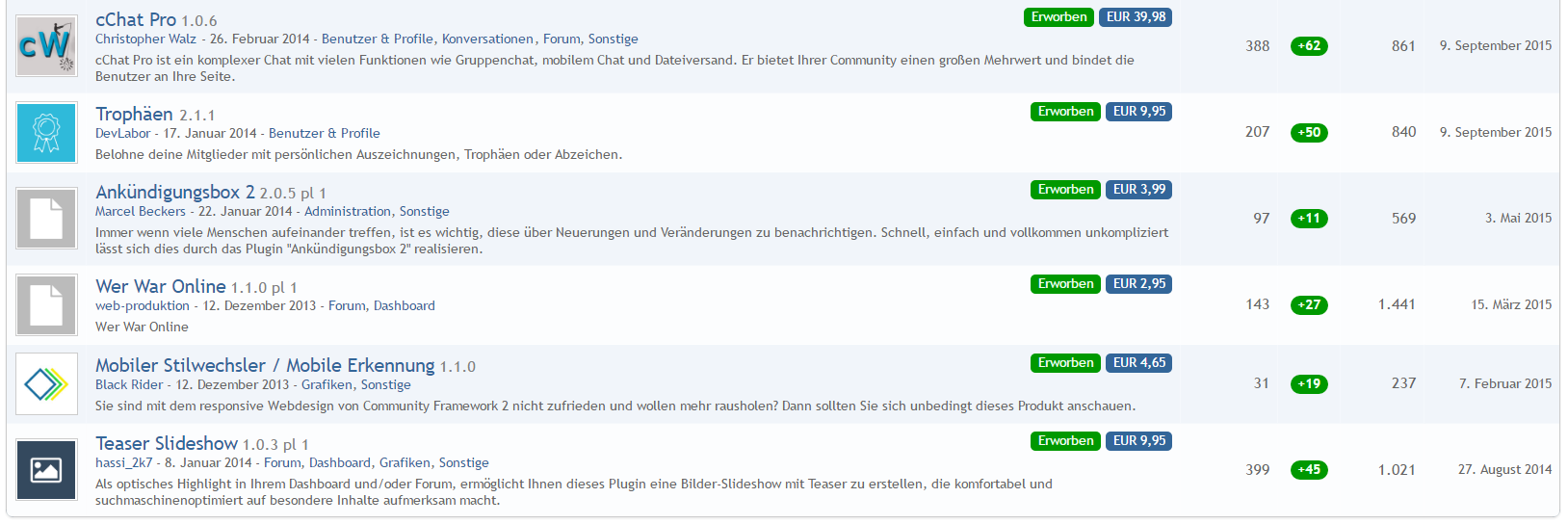The image size is (1568, 524).
Task: Click the Dashboard category under Wer War Online
Action: click(404, 306)
